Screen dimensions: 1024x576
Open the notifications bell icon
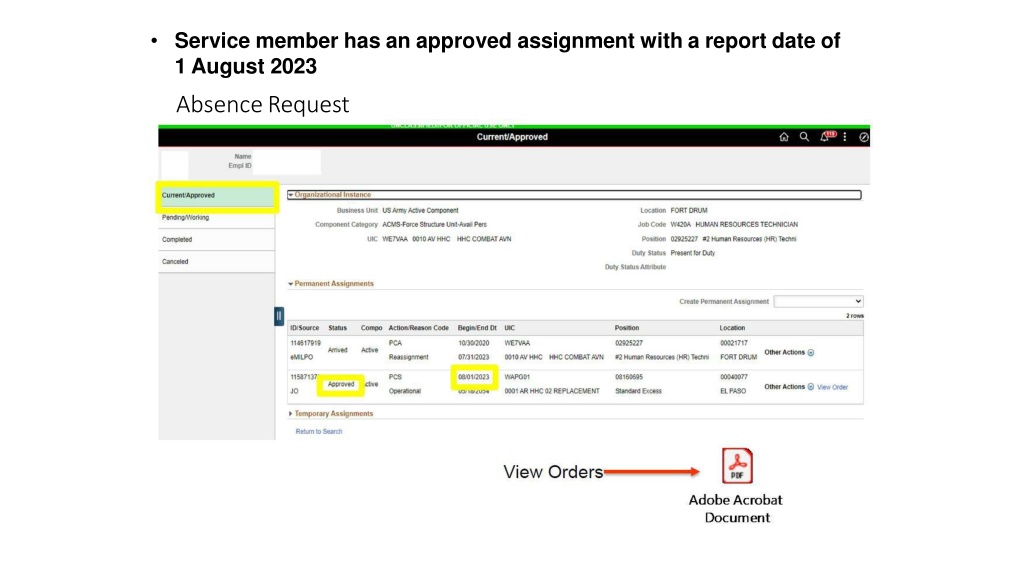click(x=826, y=136)
